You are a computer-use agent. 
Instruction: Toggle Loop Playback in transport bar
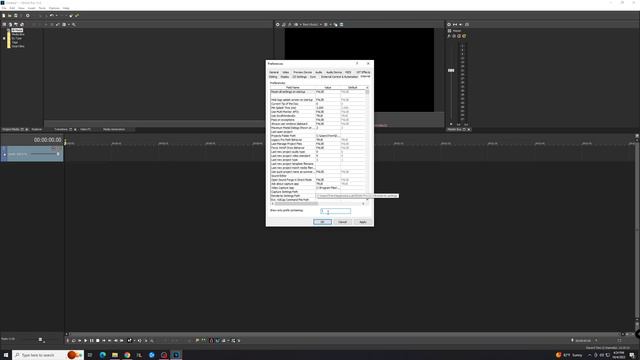pos(73,340)
